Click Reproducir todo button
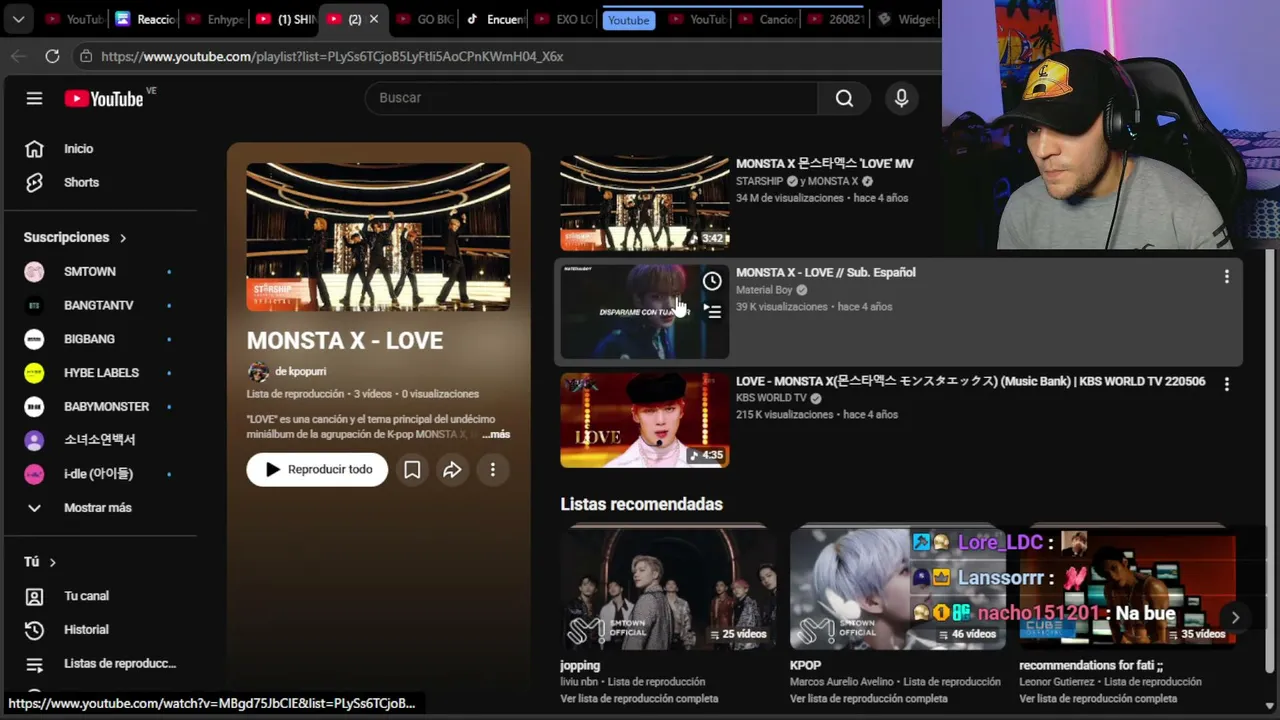The height and width of the screenshot is (720, 1280). tap(317, 470)
